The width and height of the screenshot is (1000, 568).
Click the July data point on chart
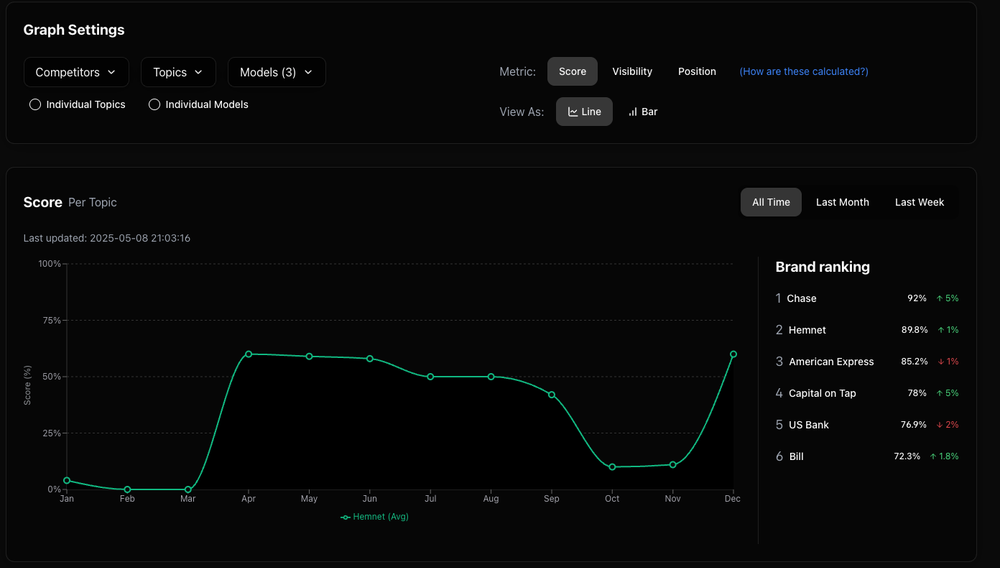430,377
